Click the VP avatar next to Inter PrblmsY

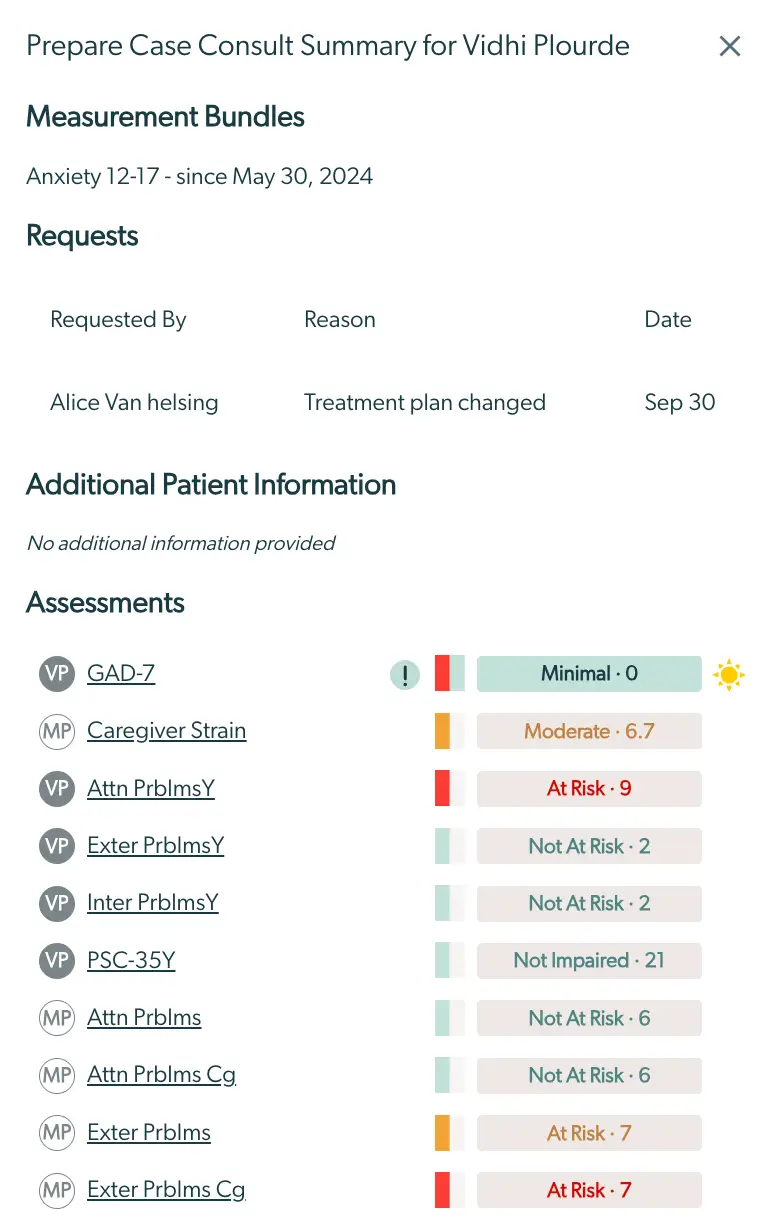57,903
